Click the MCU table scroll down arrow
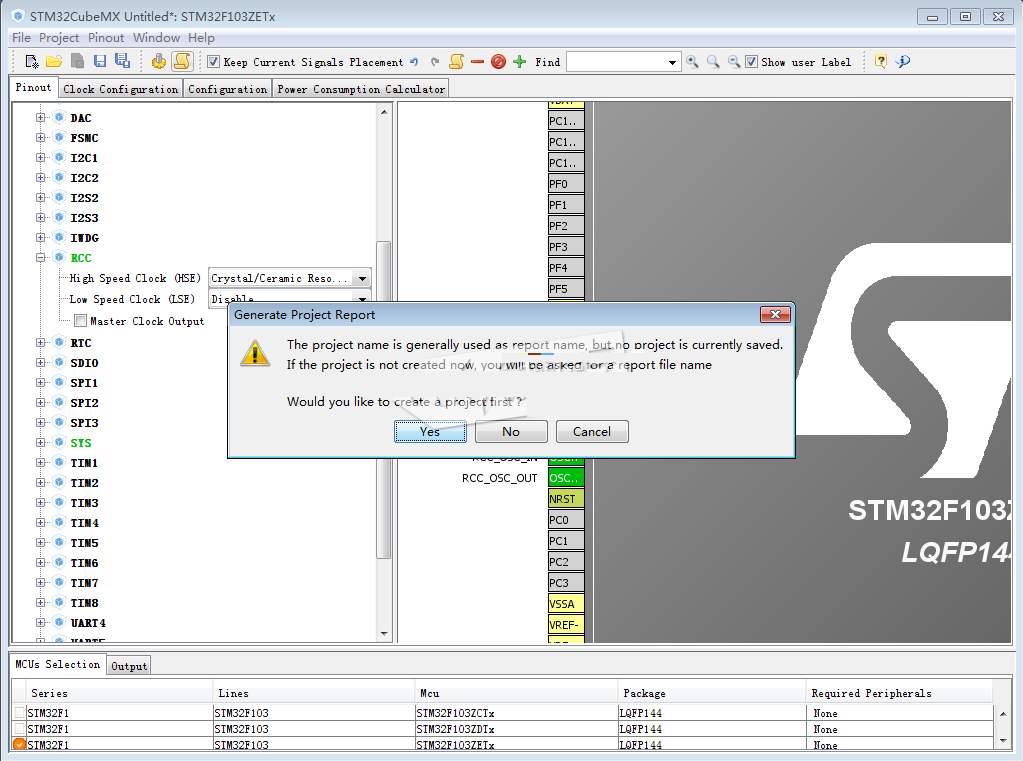Screen dimensions: 1023x761 (1003, 741)
